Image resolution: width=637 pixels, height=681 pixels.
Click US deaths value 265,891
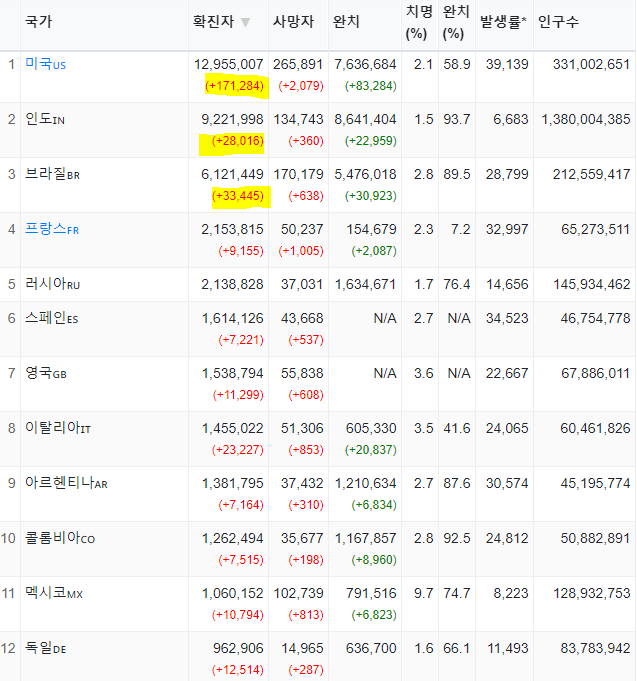click(298, 64)
